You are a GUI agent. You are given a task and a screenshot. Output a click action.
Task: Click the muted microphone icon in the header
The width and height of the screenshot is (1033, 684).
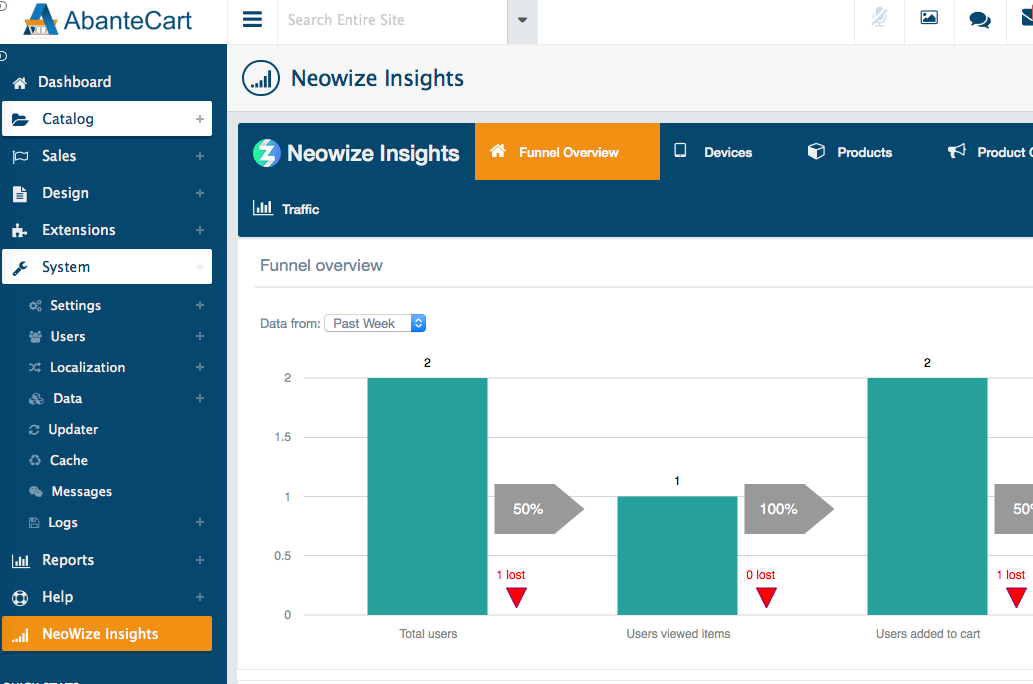879,18
